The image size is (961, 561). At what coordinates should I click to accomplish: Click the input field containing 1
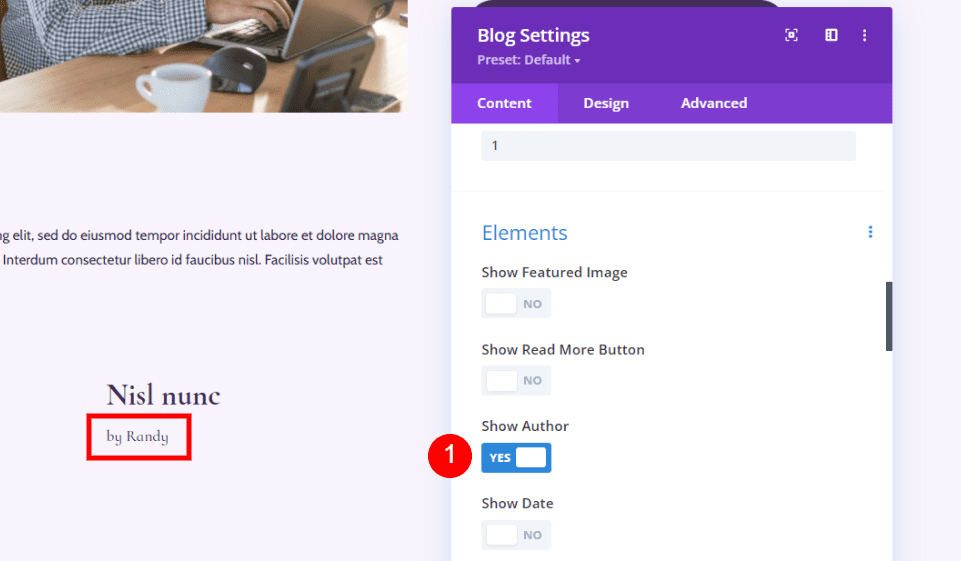[668, 146]
